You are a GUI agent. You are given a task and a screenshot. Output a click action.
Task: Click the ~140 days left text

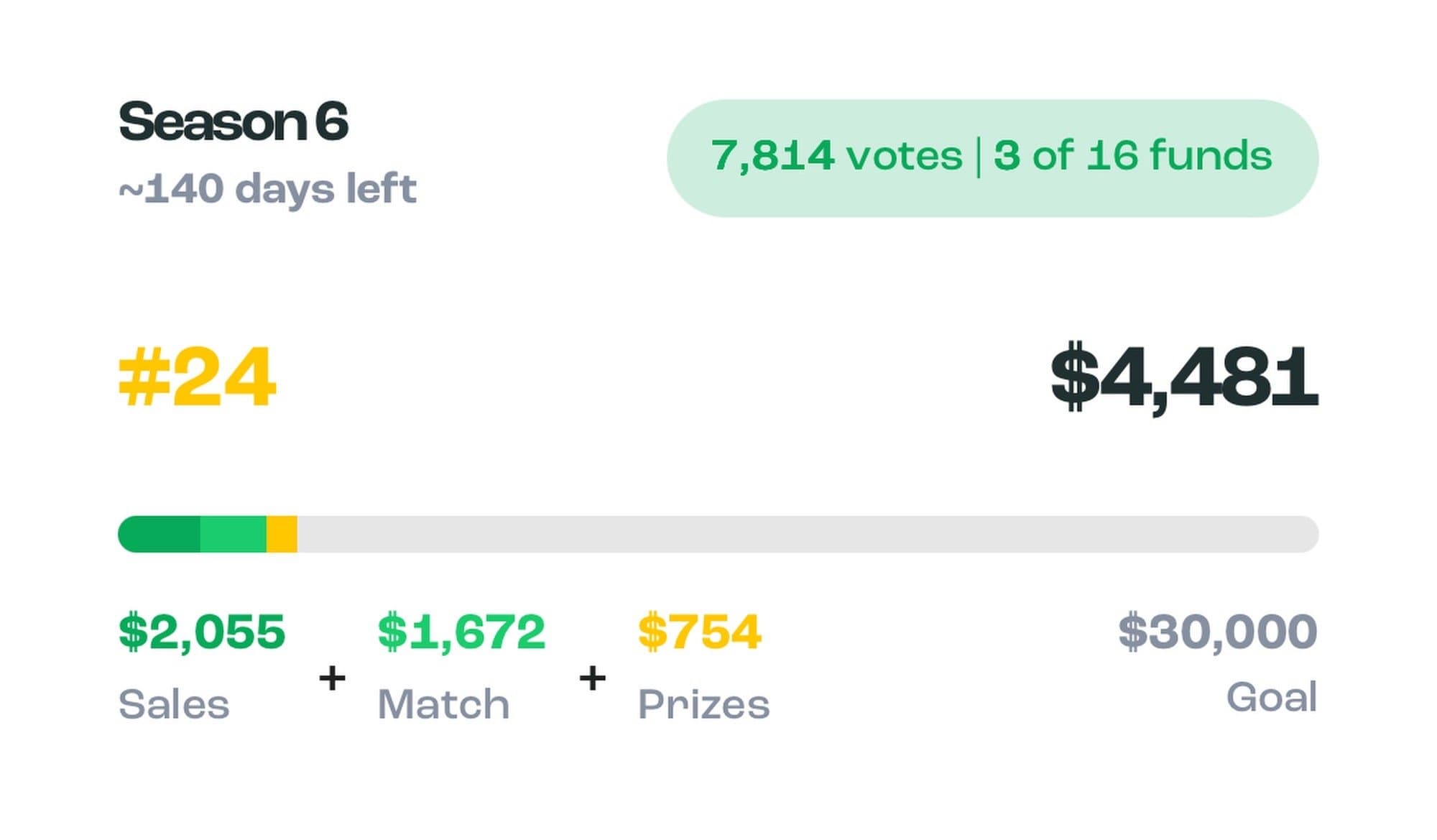point(267,189)
